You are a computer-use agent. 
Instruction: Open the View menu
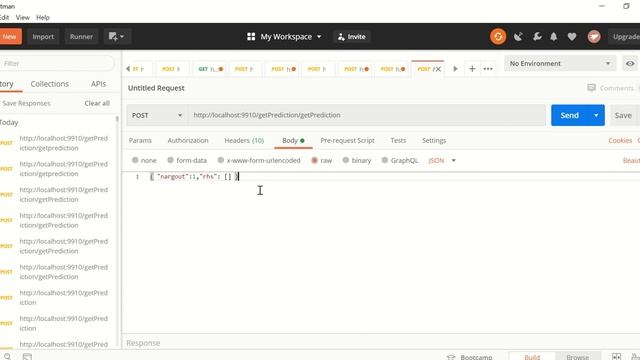coord(22,18)
